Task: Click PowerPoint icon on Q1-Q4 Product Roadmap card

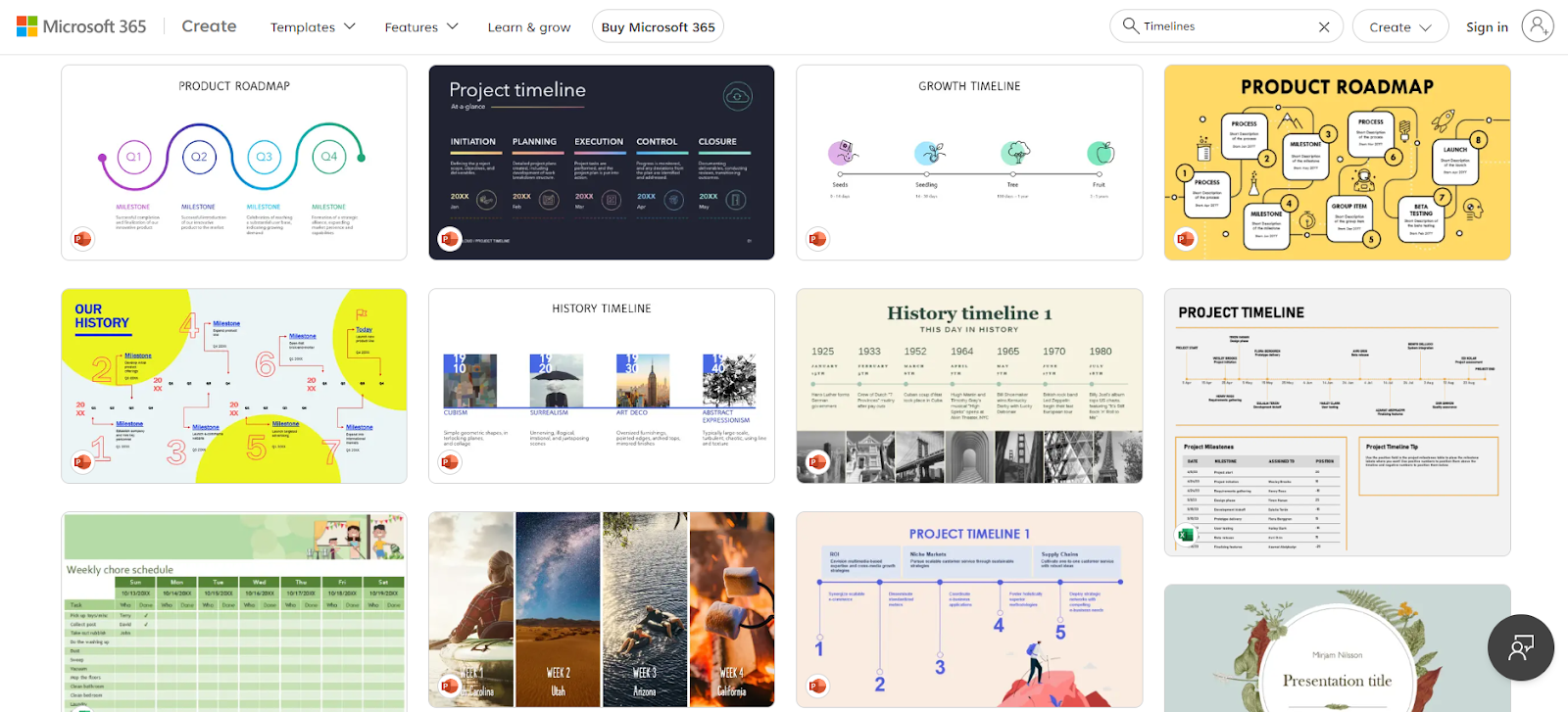Action: pyautogui.click(x=82, y=238)
